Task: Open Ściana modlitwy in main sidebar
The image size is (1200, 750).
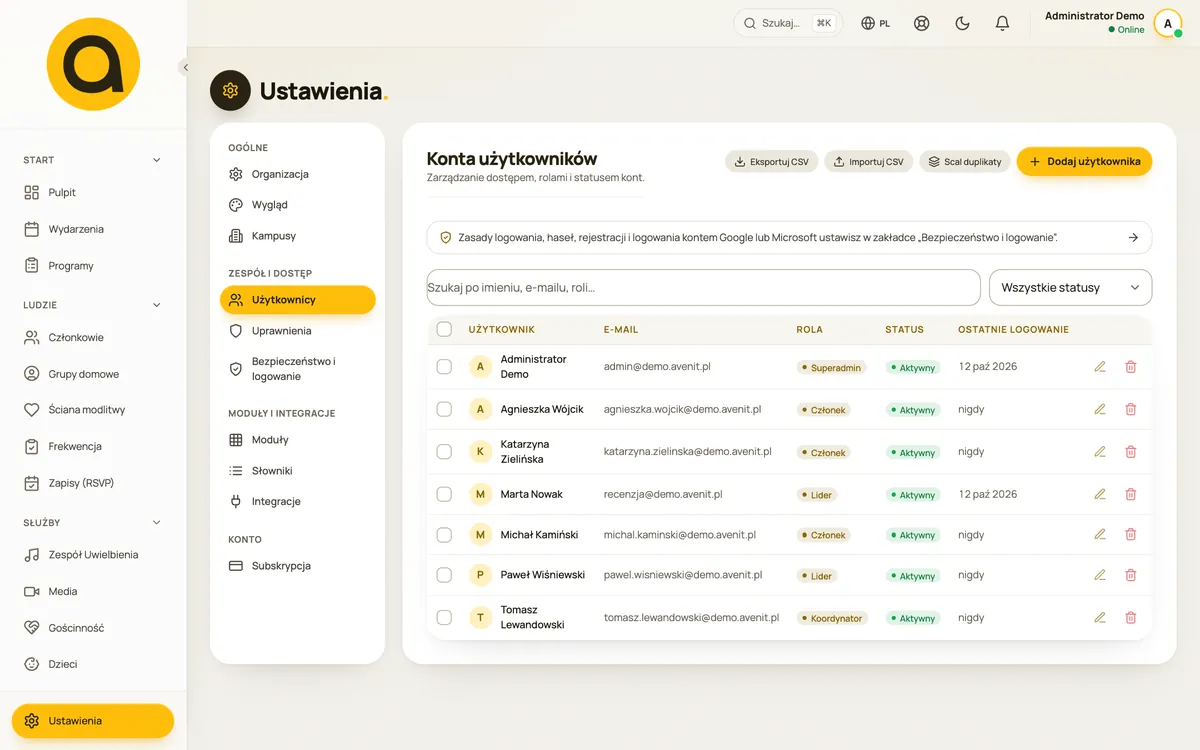Action: tap(93, 410)
